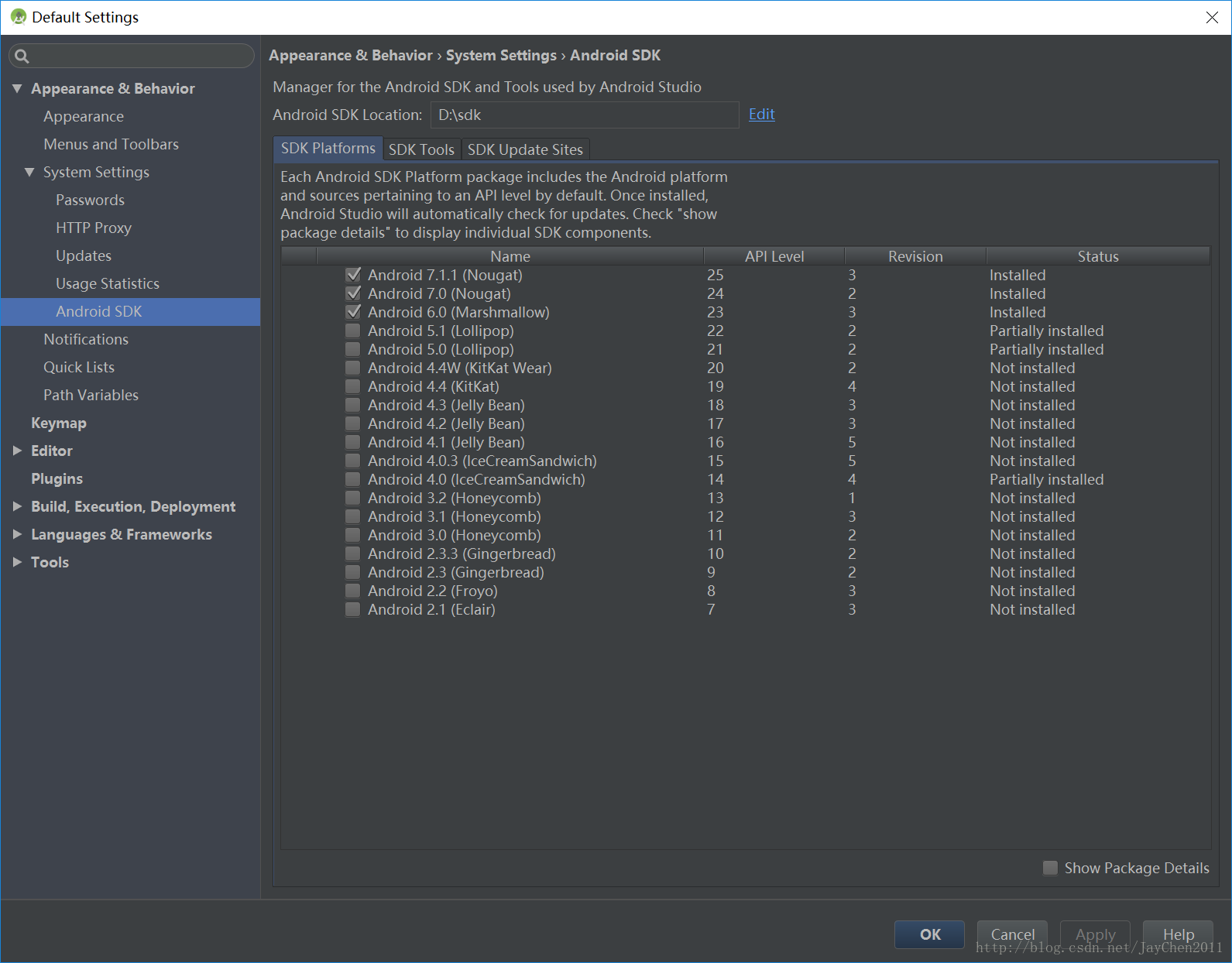Select Android 4.2 (Jelly Bean) row text
This screenshot has height=963, width=1232.
[x=446, y=423]
